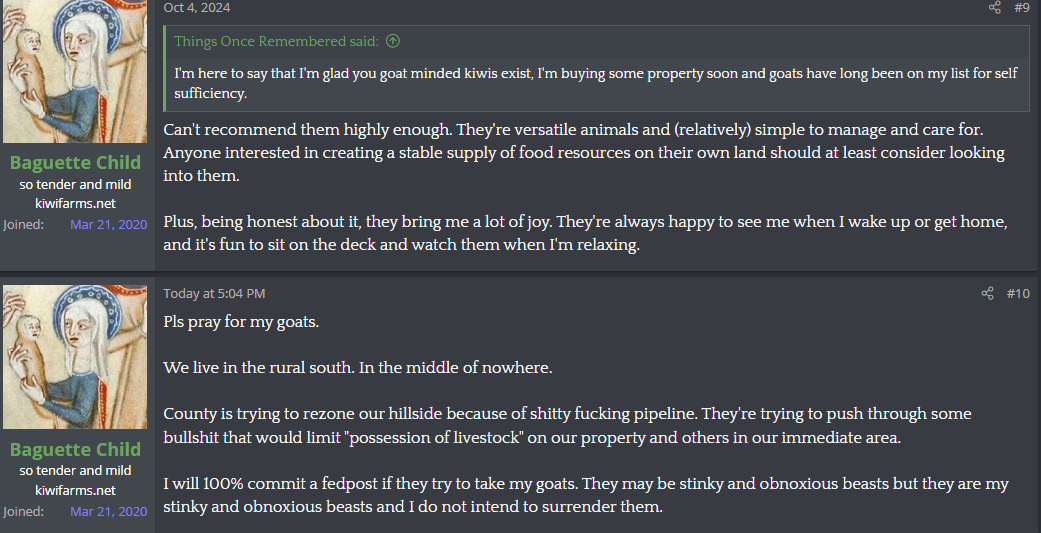
Task: Open the #9 post permalink
Action: pos(1021,8)
